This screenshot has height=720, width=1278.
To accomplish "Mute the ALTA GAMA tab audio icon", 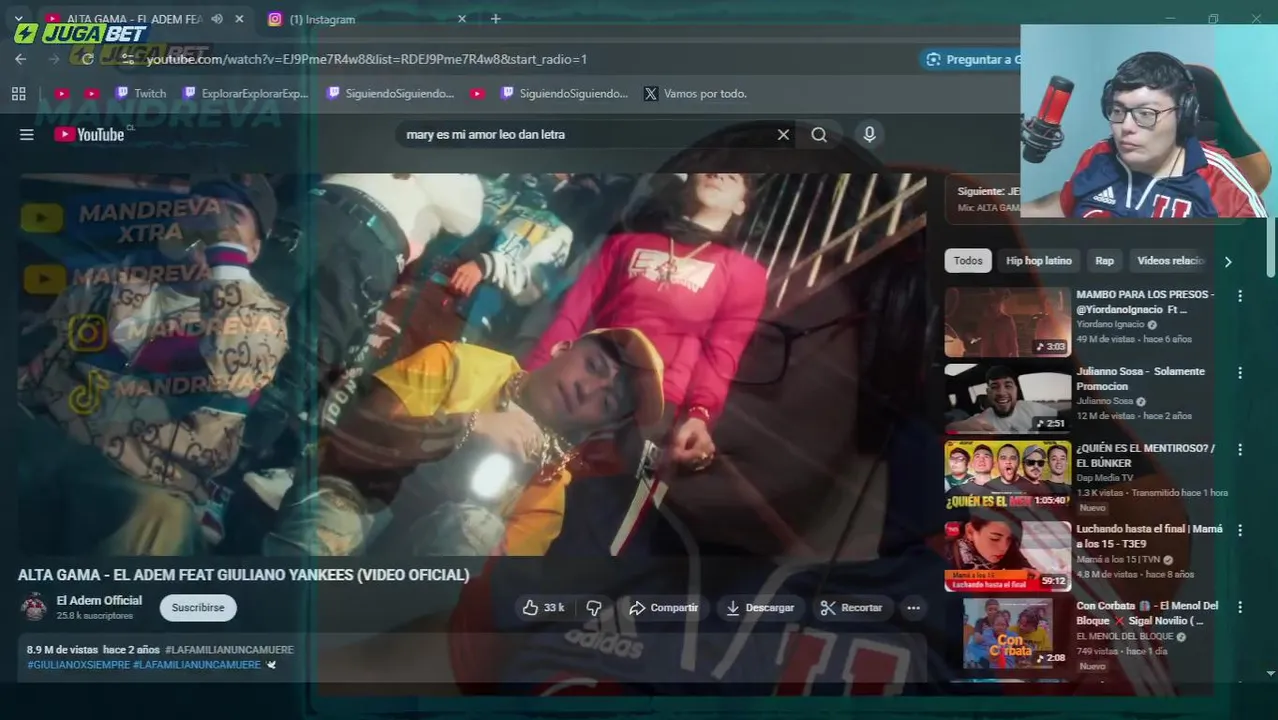I will pyautogui.click(x=217, y=19).
